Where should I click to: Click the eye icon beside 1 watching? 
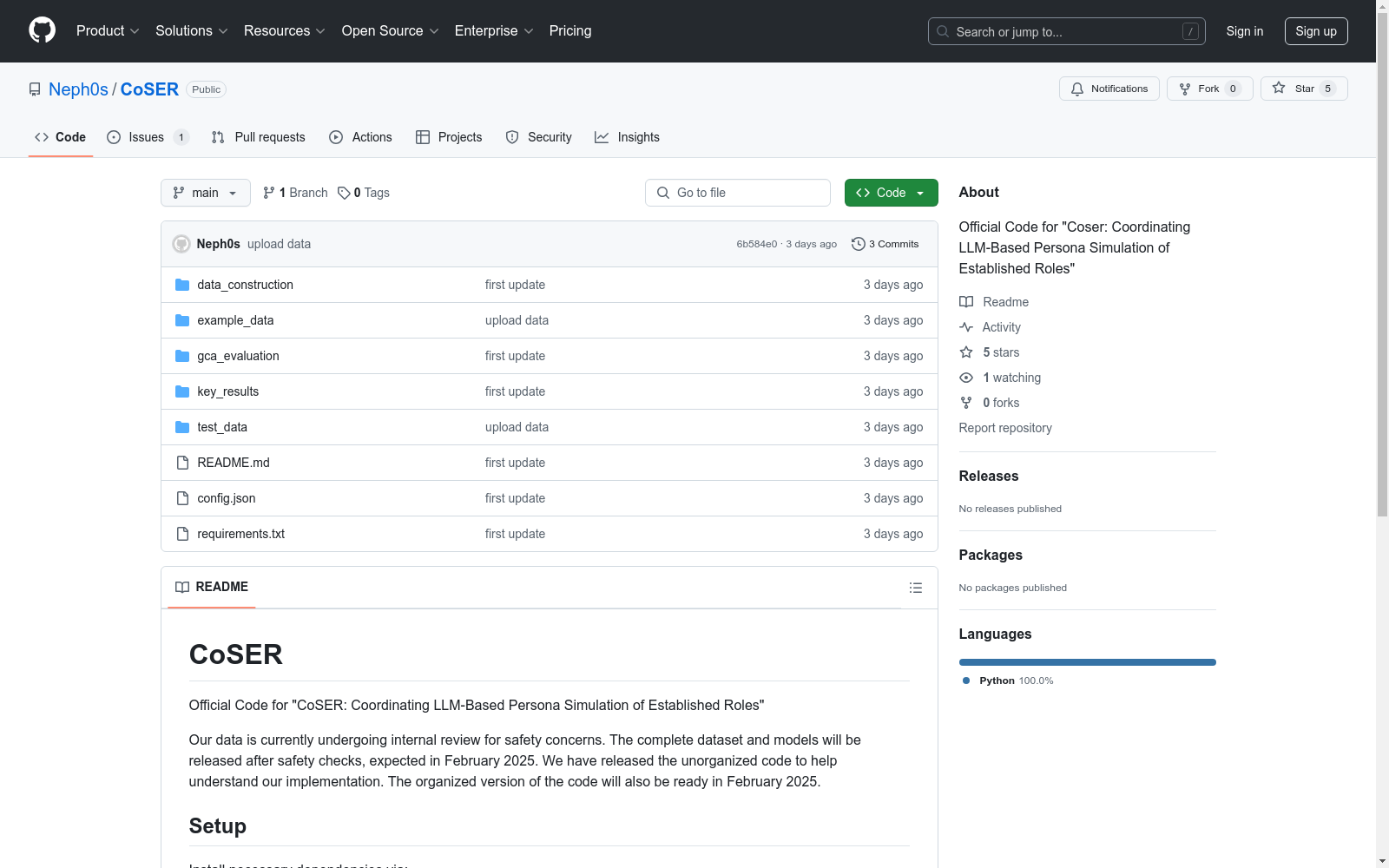[966, 378]
